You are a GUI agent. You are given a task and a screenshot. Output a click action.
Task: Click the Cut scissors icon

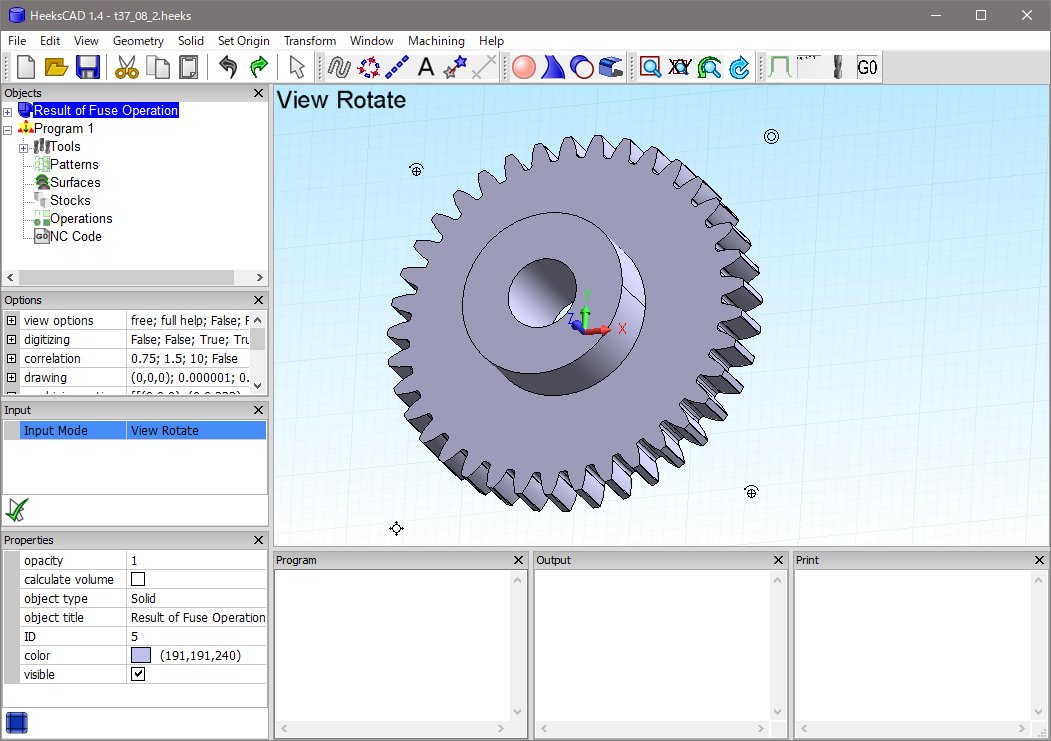click(126, 67)
